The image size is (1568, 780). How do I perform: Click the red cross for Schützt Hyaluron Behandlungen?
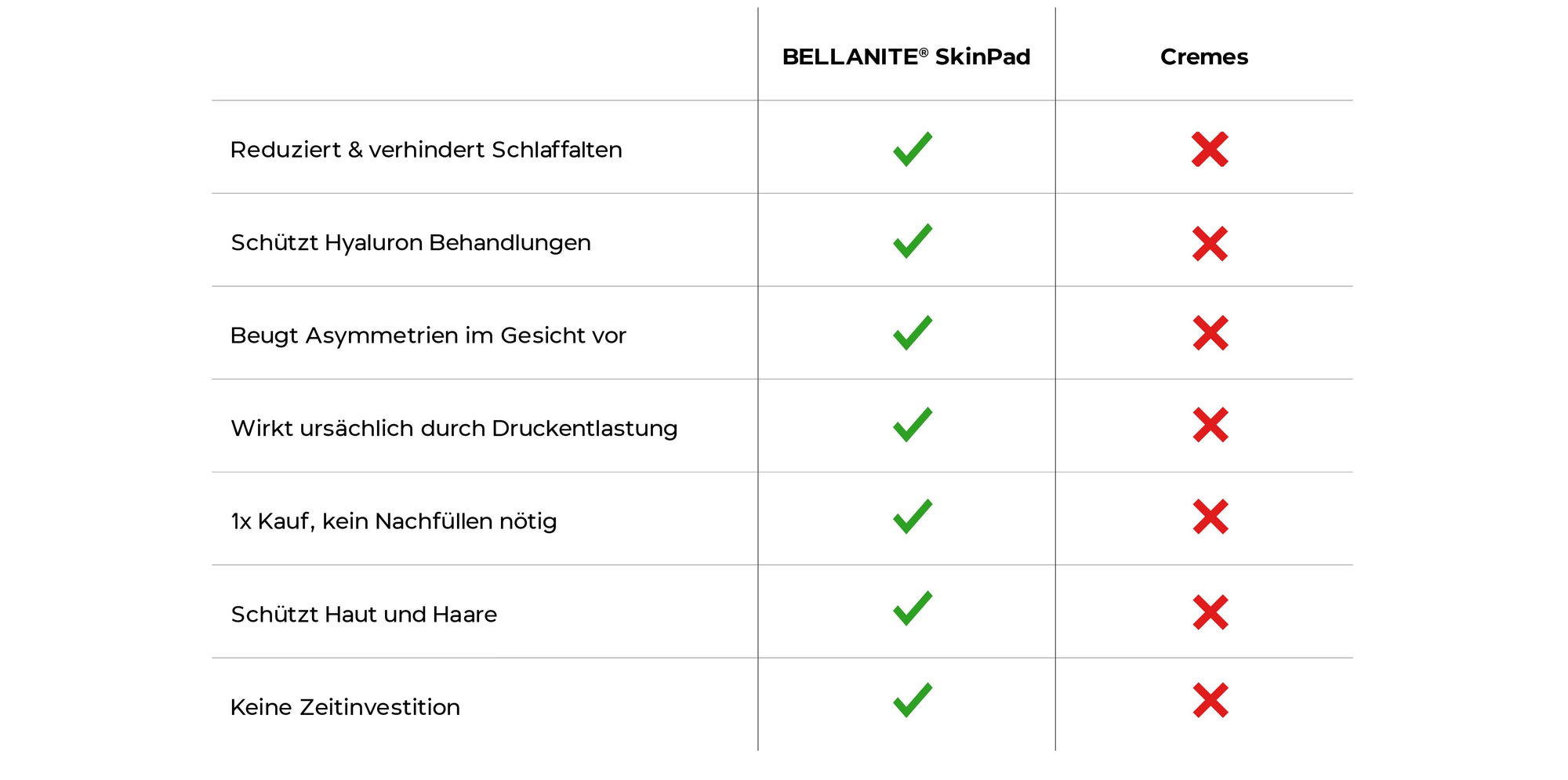pyautogui.click(x=1210, y=244)
